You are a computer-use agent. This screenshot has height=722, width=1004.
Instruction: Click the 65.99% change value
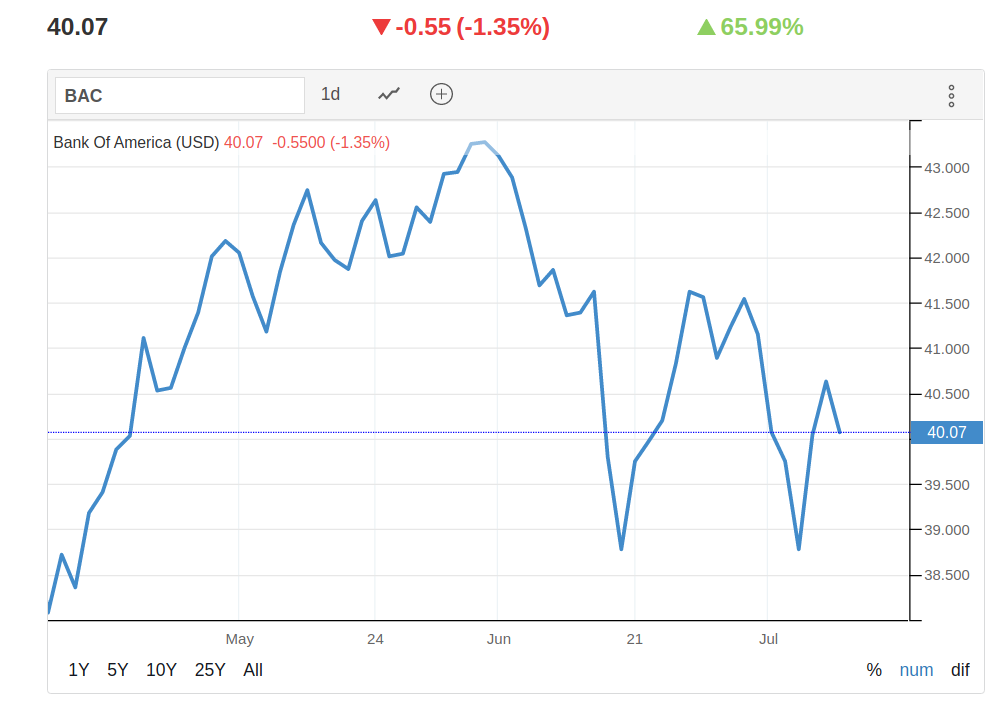tap(762, 27)
